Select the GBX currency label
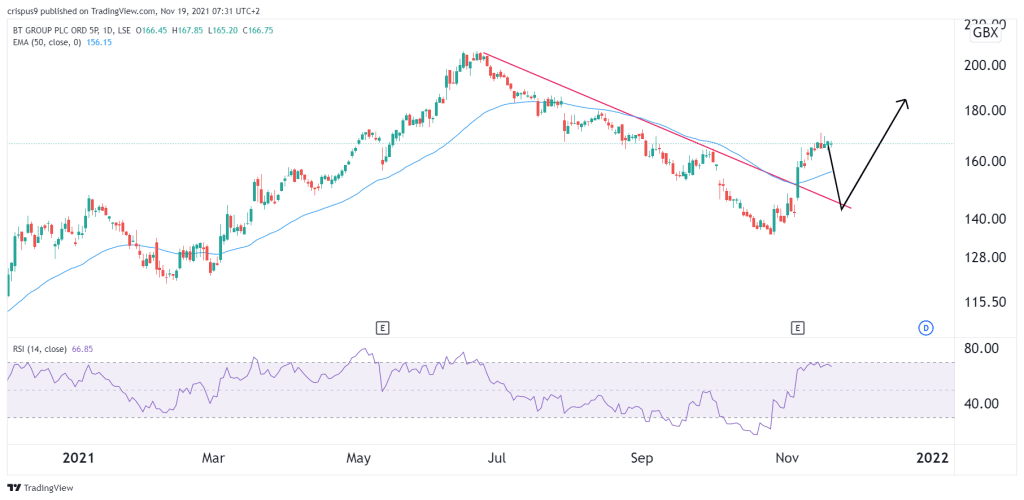This screenshot has height=500, width=1024. 985,33
